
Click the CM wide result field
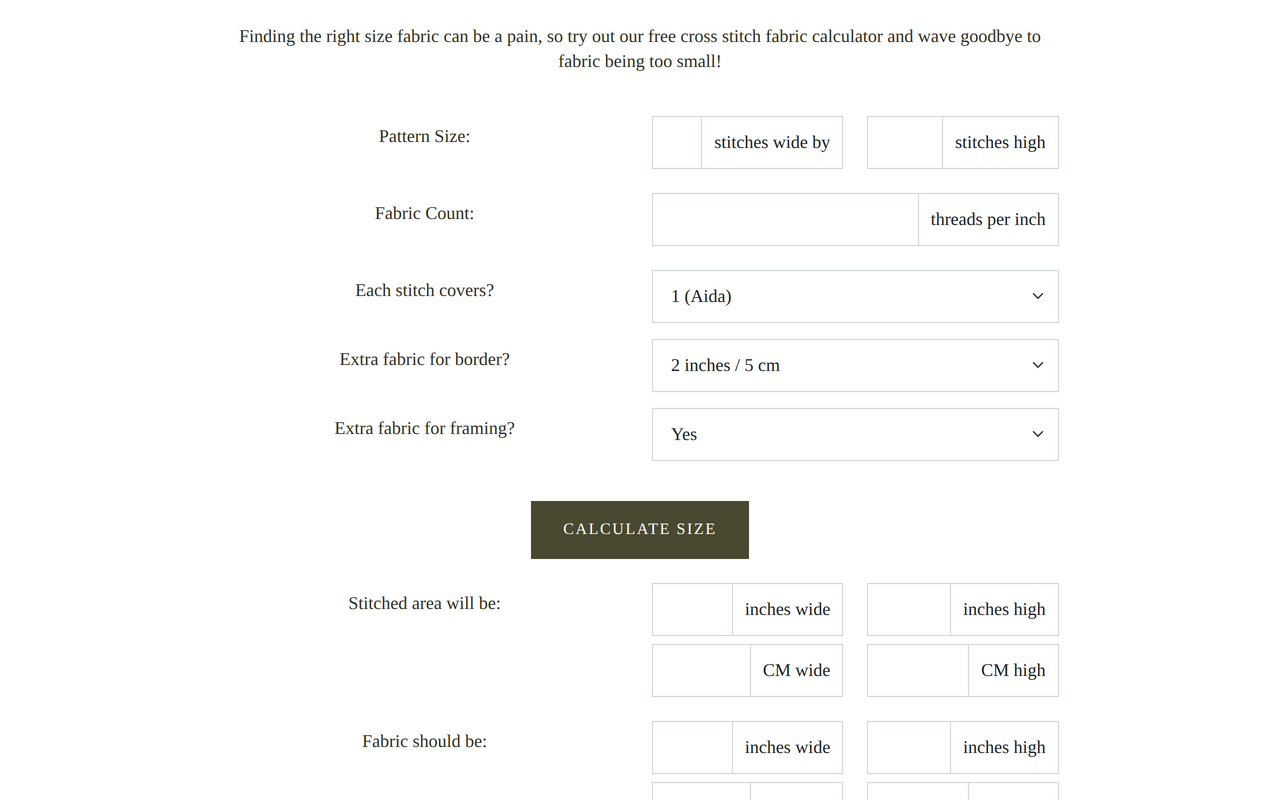[700, 670]
